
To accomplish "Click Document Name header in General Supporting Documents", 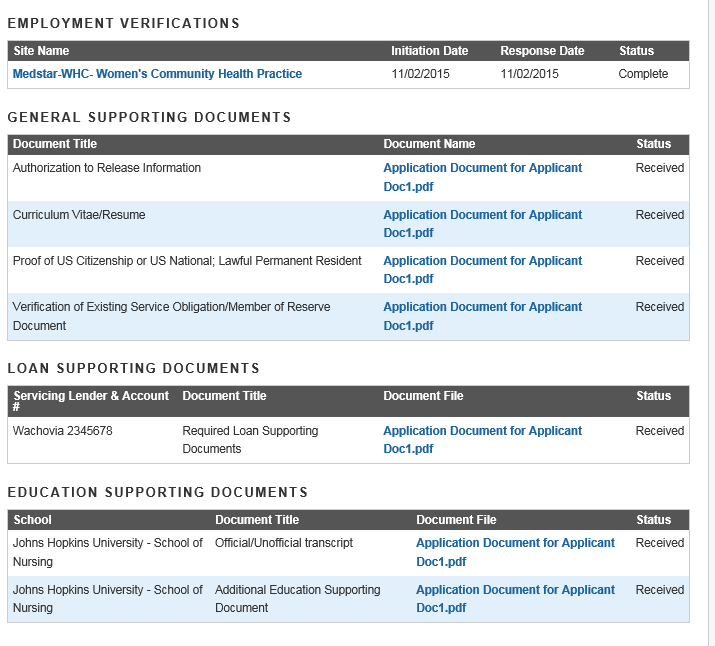I will pyautogui.click(x=429, y=144).
